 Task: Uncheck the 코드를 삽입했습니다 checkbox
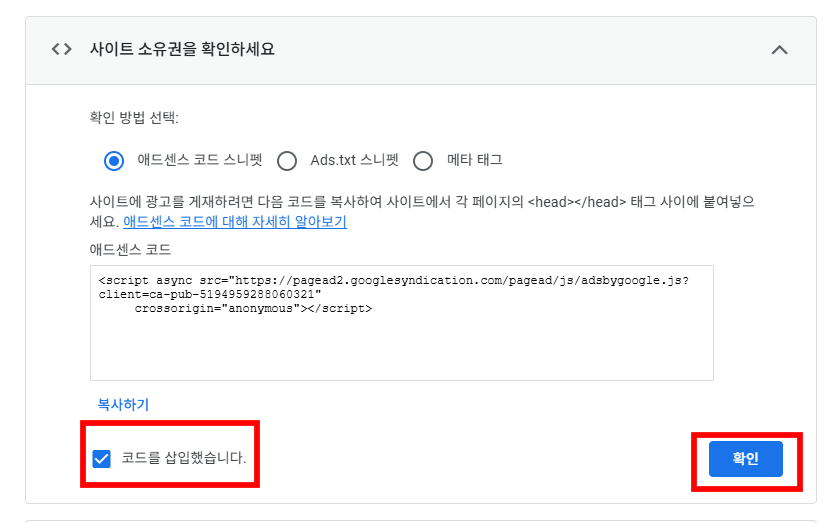click(101, 458)
